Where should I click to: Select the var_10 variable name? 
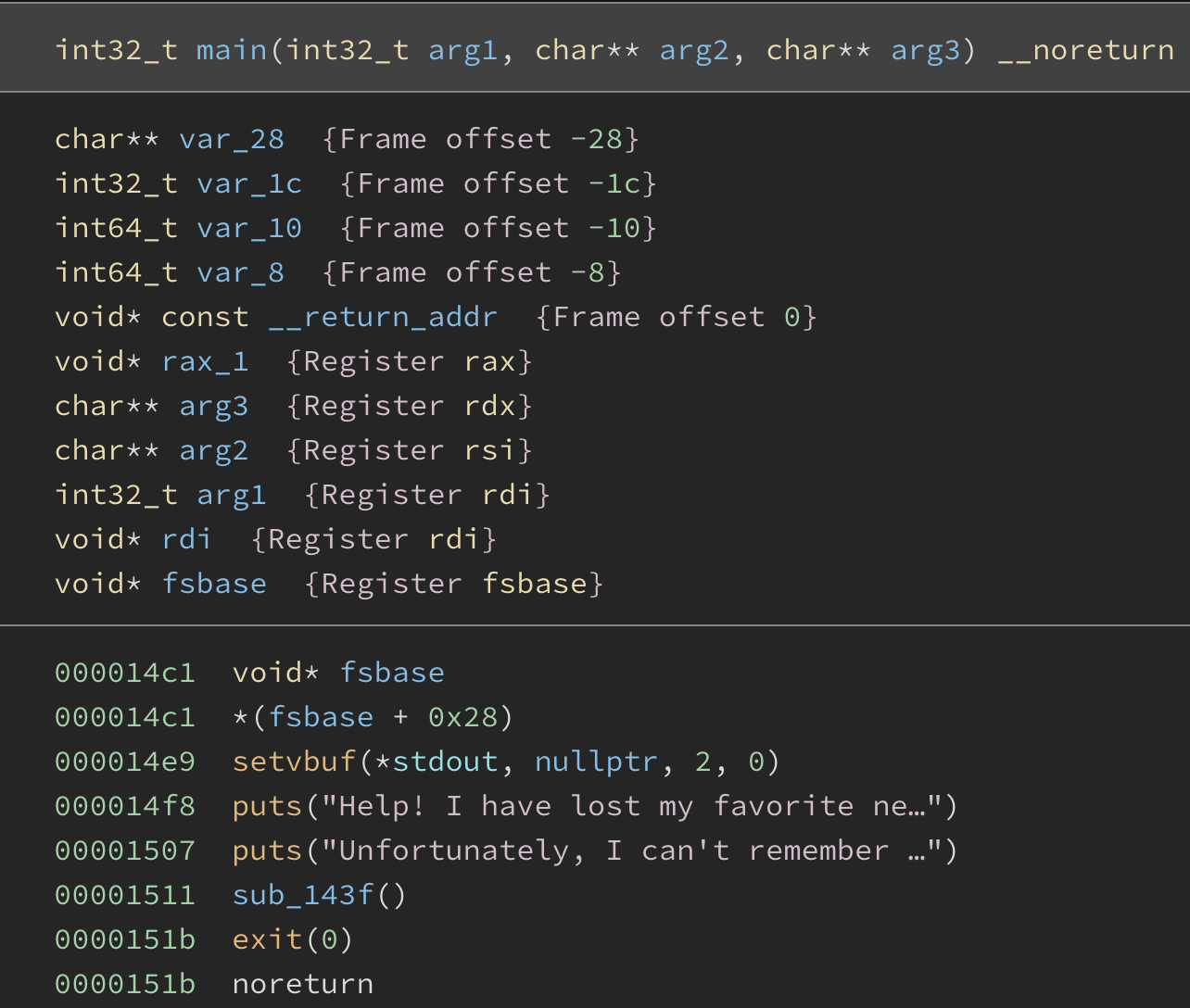pyautogui.click(x=249, y=228)
